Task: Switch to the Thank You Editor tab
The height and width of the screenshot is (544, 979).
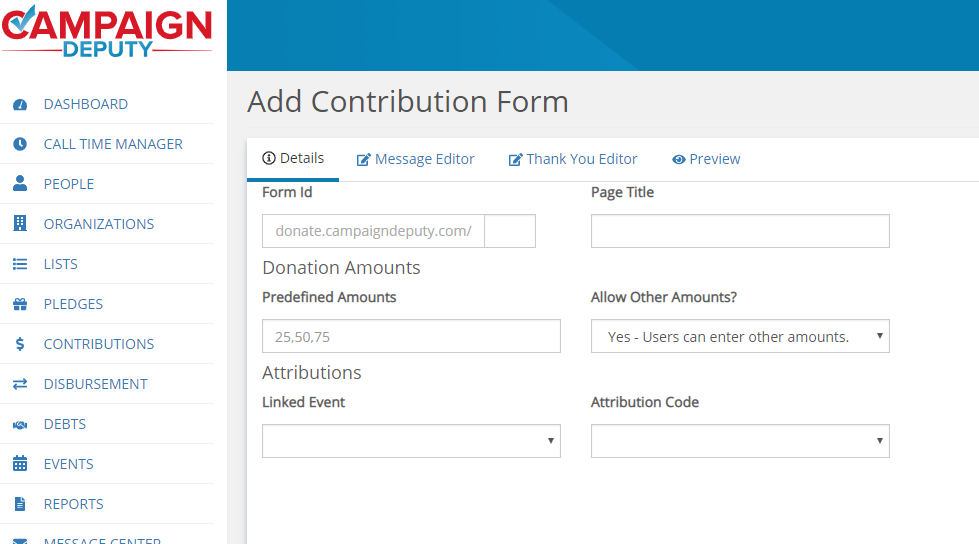Action: (573, 159)
